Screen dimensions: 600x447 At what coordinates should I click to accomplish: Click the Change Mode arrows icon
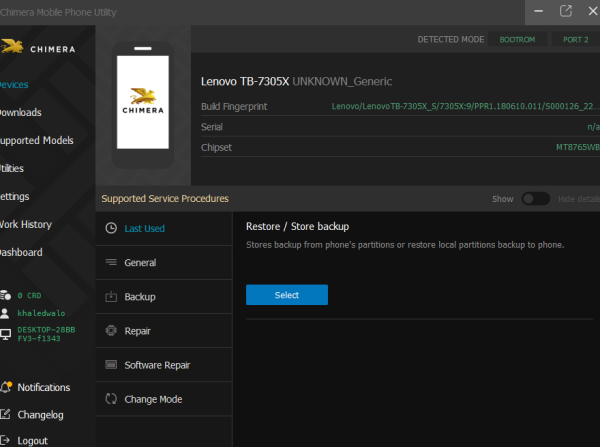click(x=111, y=399)
